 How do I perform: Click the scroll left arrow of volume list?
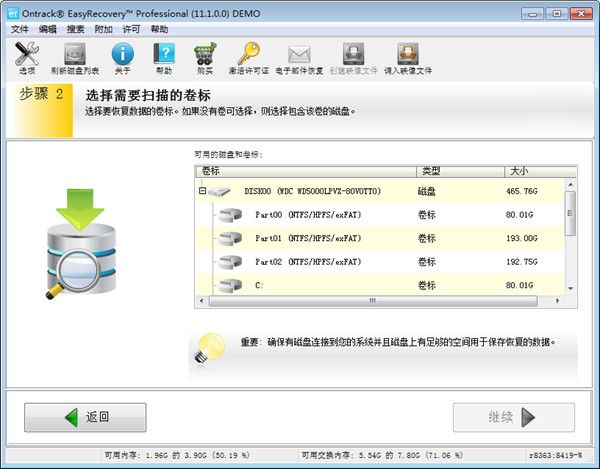(202, 301)
